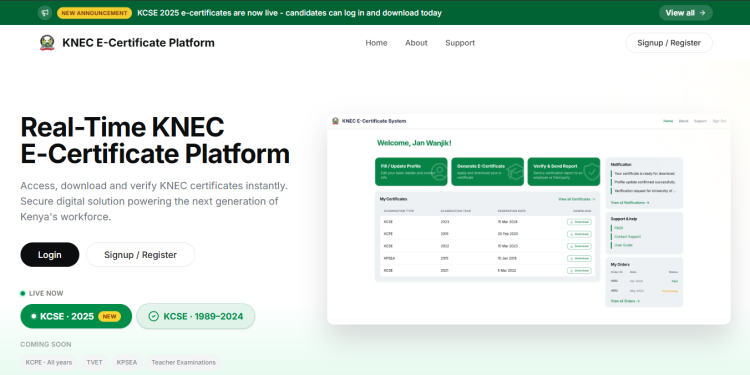Open the Fill / Update Profile card
The height and width of the screenshot is (375, 750).
coord(411,172)
